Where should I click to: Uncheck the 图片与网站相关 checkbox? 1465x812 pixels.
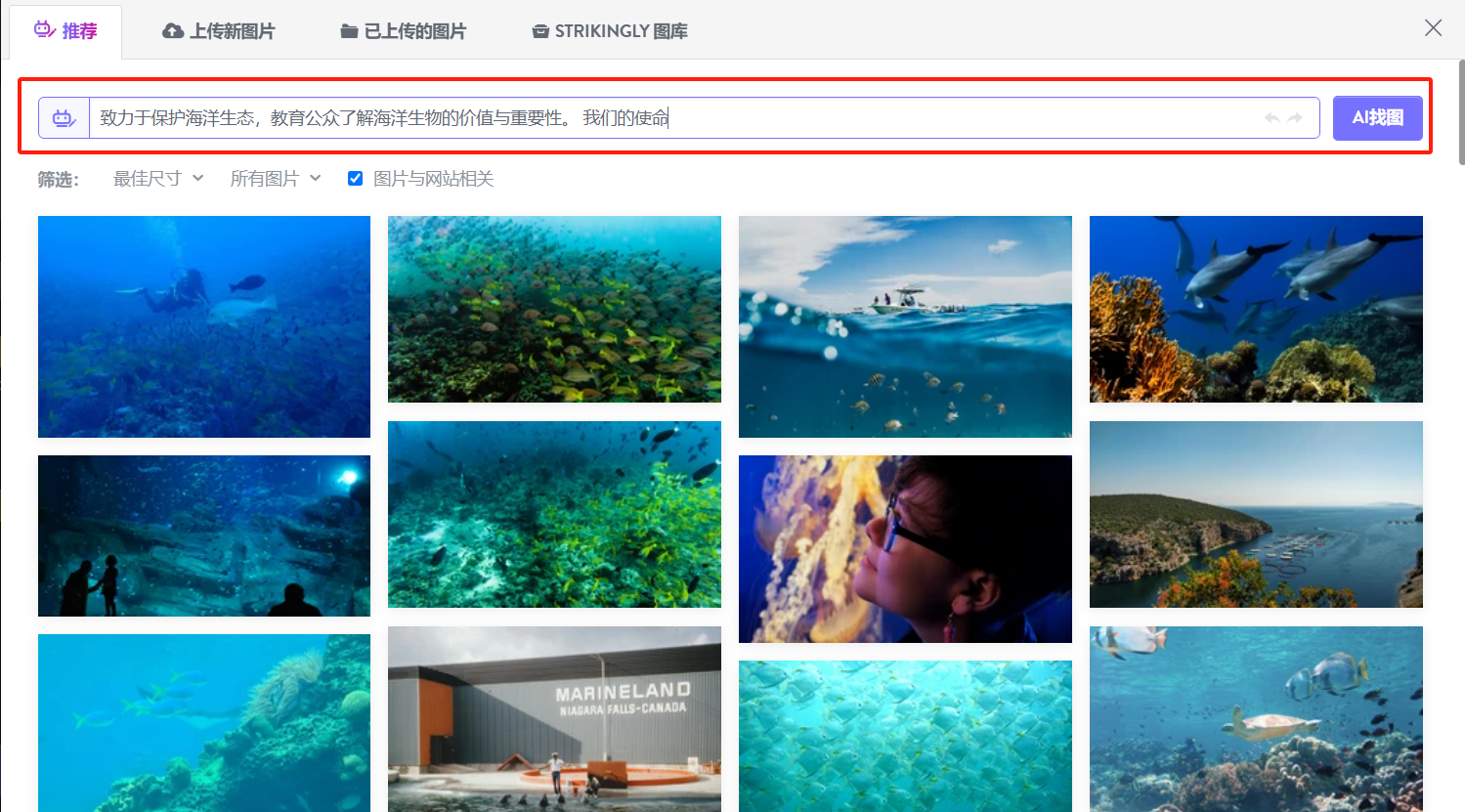click(x=356, y=179)
